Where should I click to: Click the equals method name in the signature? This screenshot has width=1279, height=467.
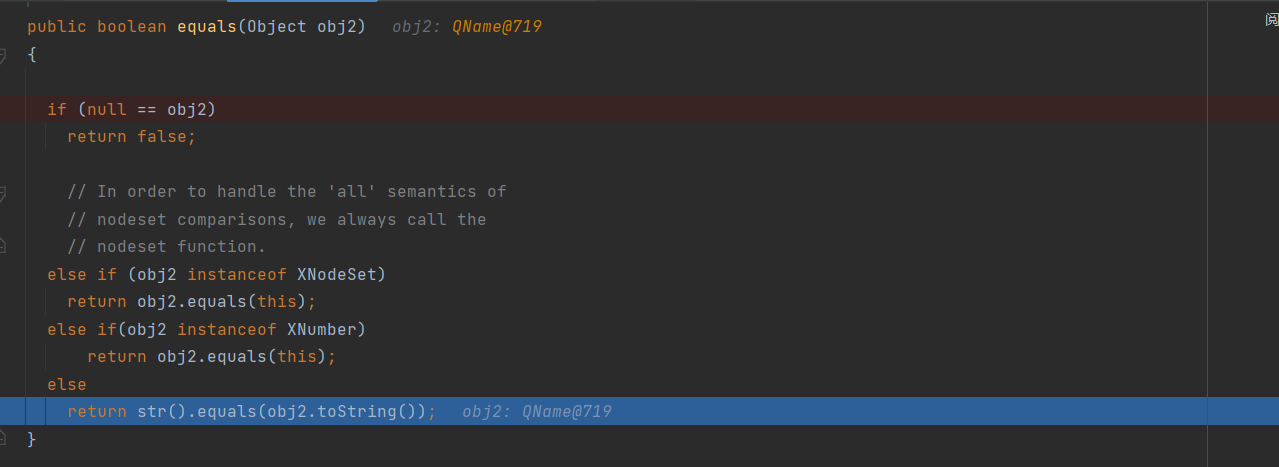click(x=206, y=27)
